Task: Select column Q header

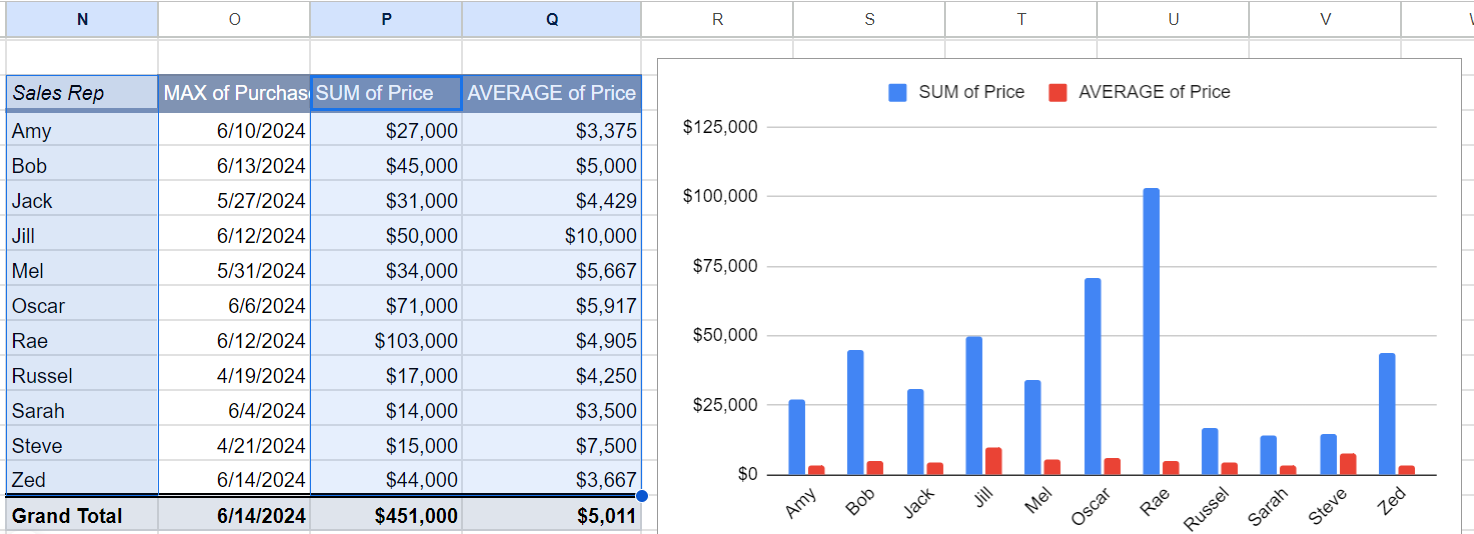Action: coord(551,19)
